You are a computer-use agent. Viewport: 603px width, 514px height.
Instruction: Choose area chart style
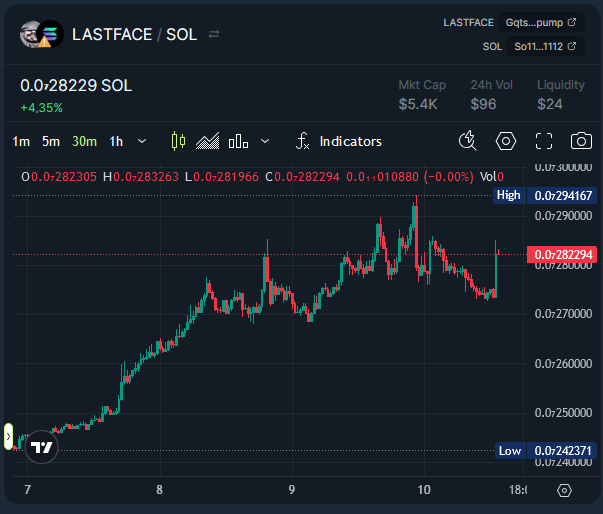tap(207, 141)
